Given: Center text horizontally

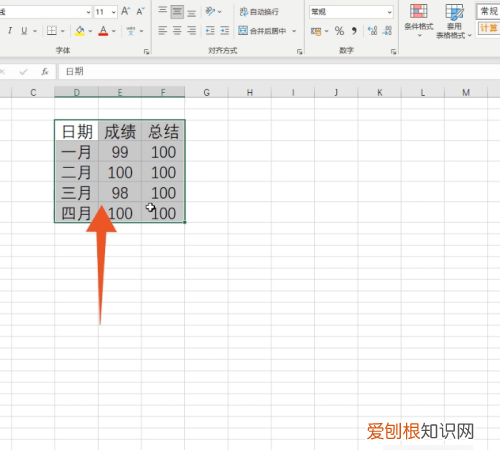Looking at the screenshot, I should [x=177, y=31].
